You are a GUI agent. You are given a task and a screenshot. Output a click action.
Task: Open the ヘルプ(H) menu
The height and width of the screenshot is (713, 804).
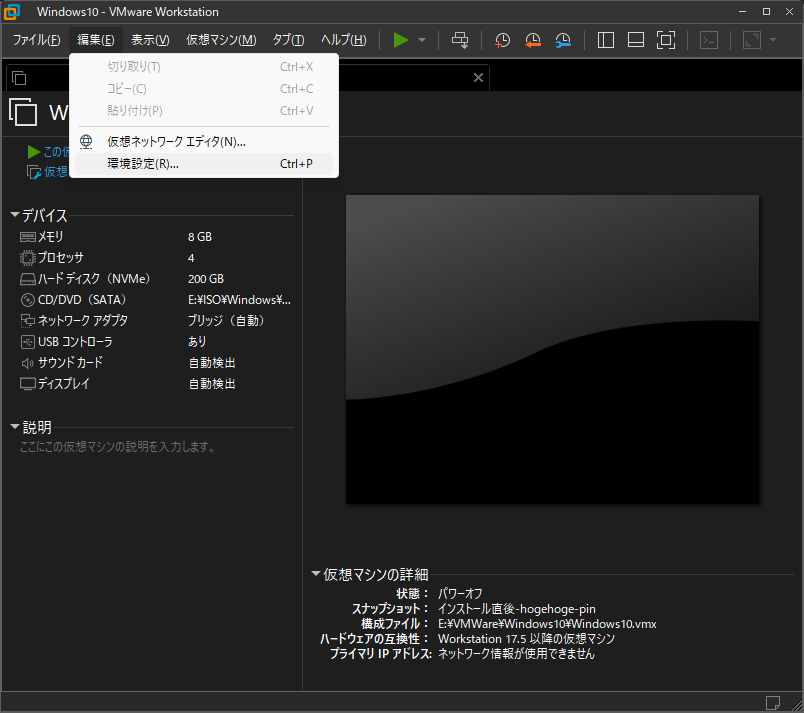pyautogui.click(x=344, y=40)
